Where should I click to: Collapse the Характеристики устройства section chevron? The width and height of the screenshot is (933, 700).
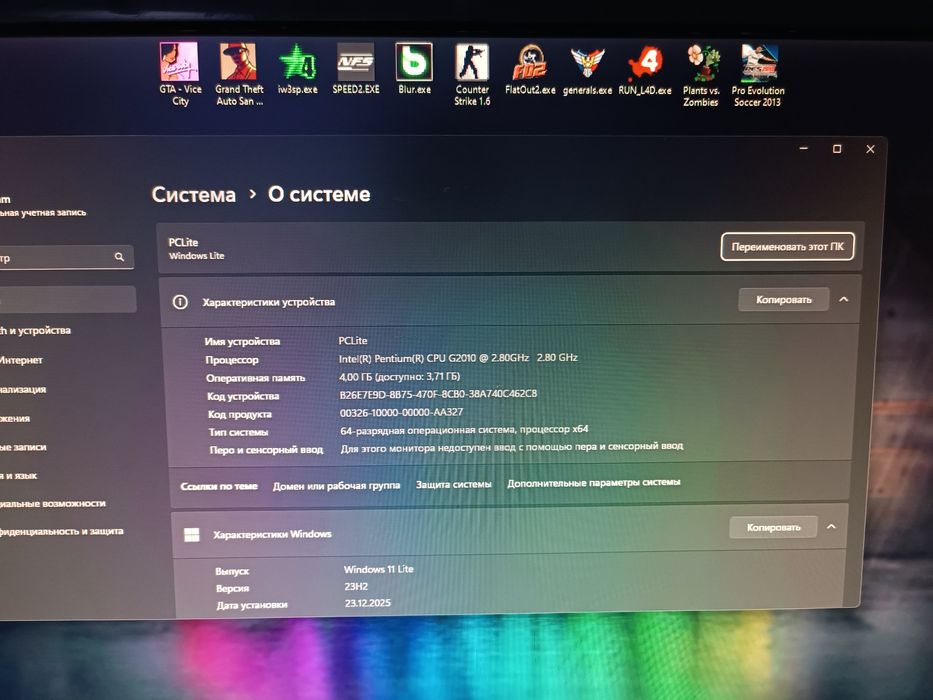(844, 299)
